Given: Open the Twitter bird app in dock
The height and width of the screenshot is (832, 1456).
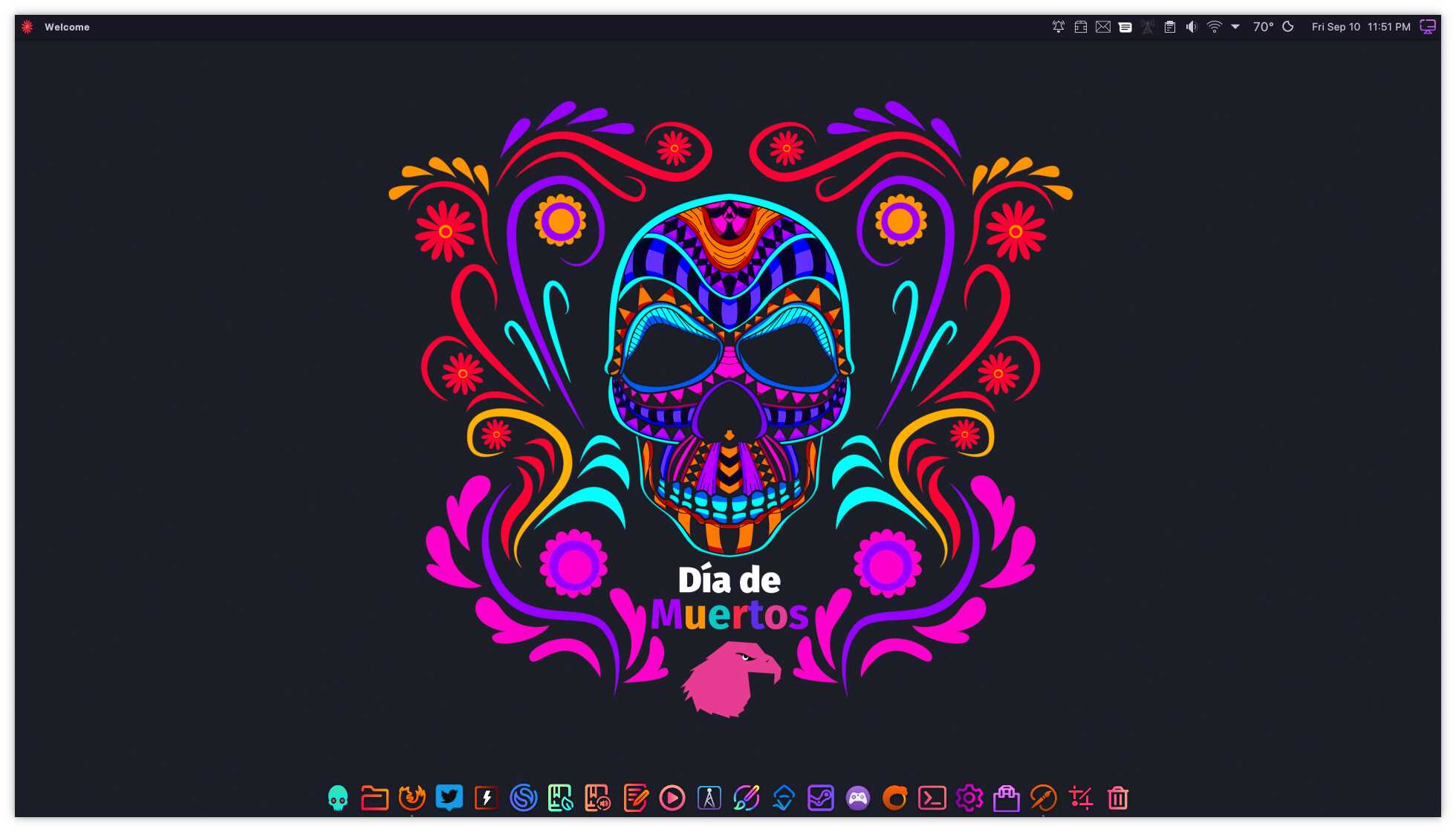Looking at the screenshot, I should [x=449, y=798].
